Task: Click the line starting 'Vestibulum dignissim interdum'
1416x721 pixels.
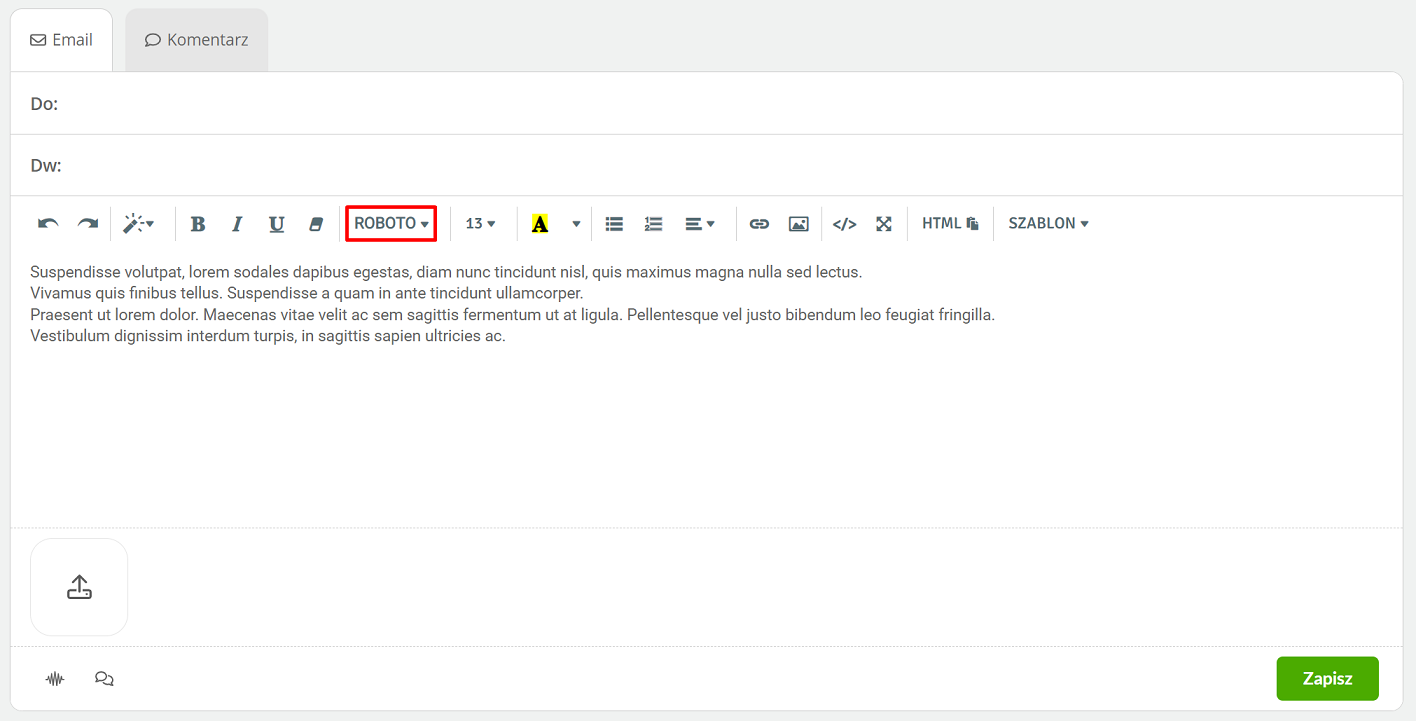Action: coord(268,336)
